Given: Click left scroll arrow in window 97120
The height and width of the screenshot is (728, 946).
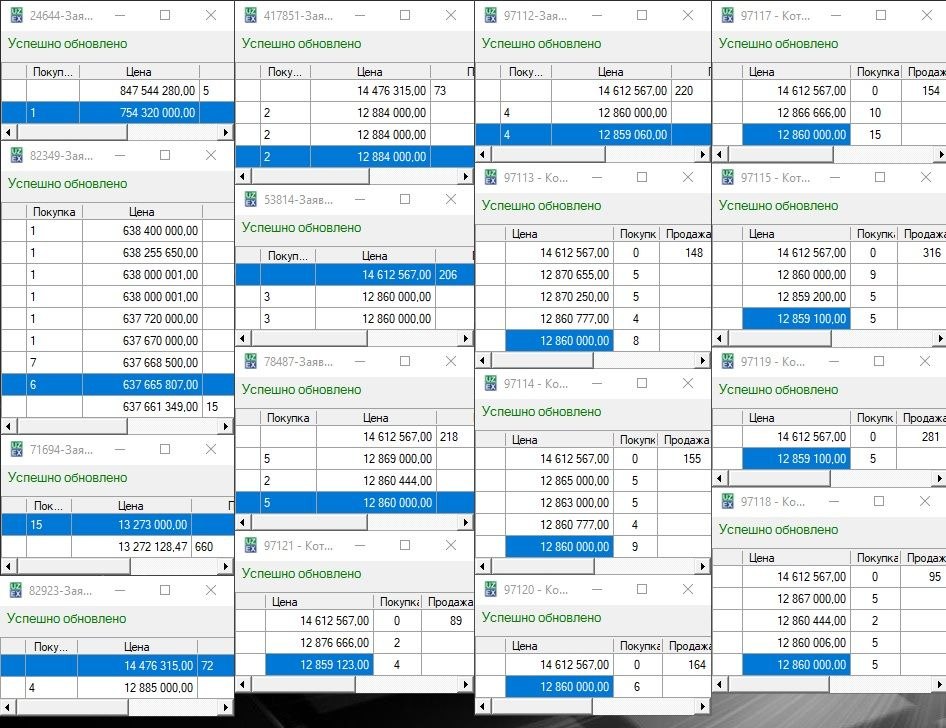Looking at the screenshot, I should 482,706.
